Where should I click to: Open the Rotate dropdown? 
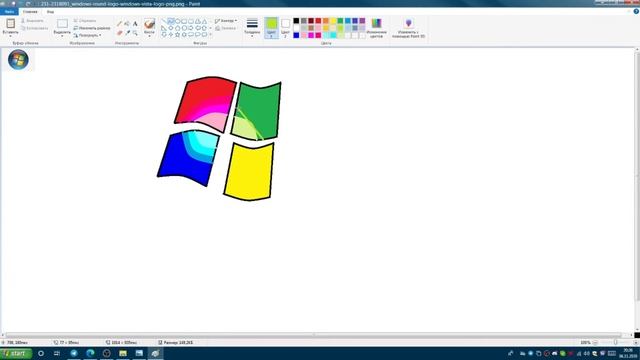pyautogui.click(x=87, y=36)
